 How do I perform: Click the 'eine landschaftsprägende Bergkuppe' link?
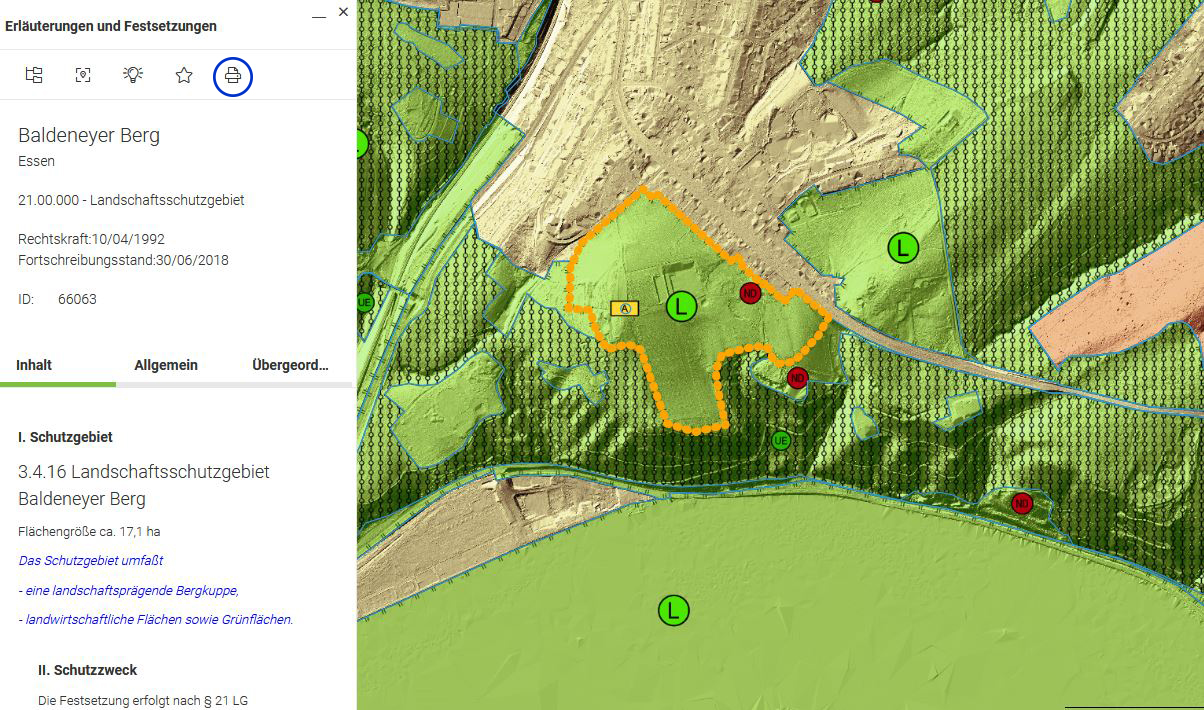(131, 590)
